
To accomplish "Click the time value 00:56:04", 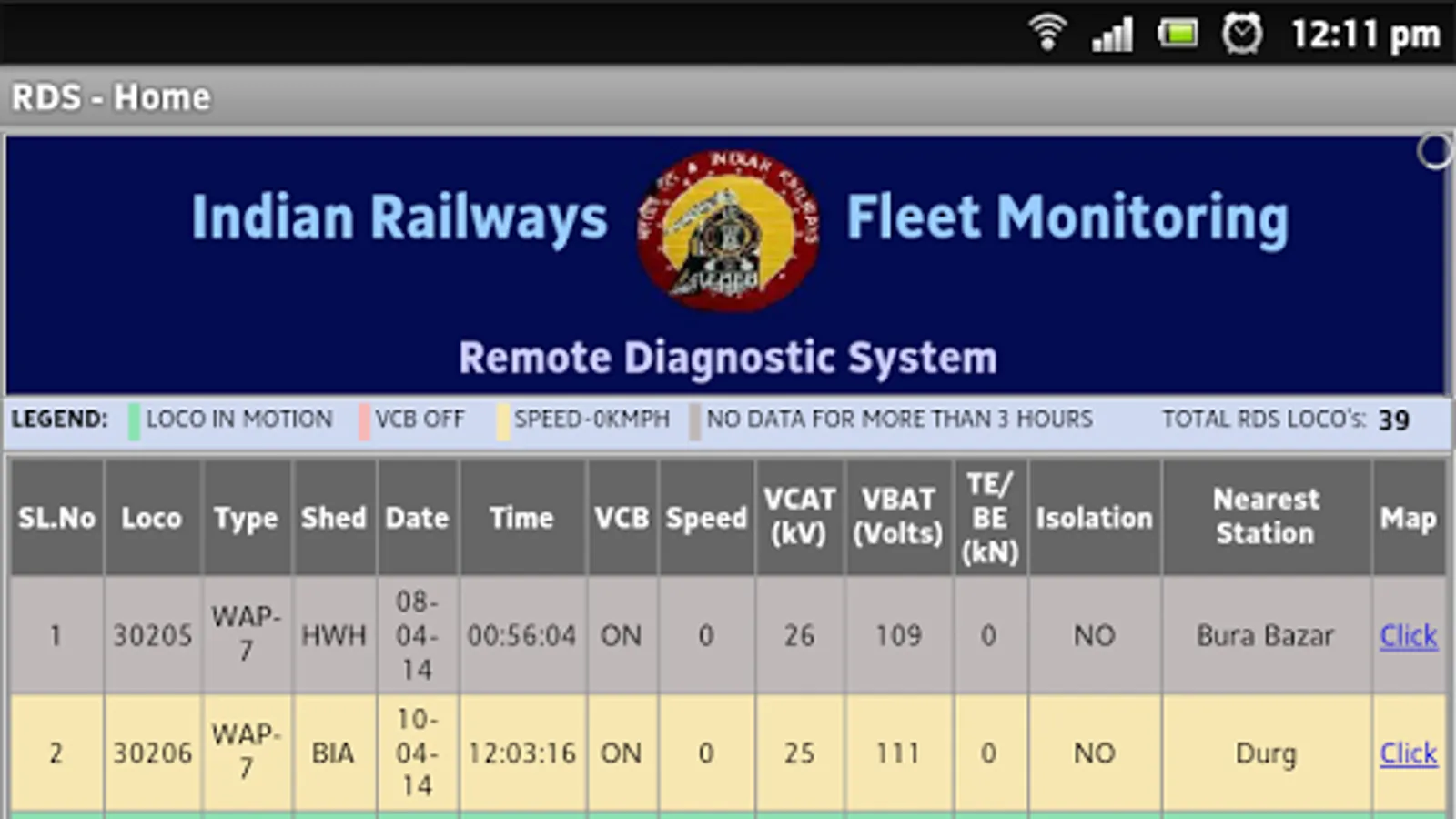I will (522, 635).
